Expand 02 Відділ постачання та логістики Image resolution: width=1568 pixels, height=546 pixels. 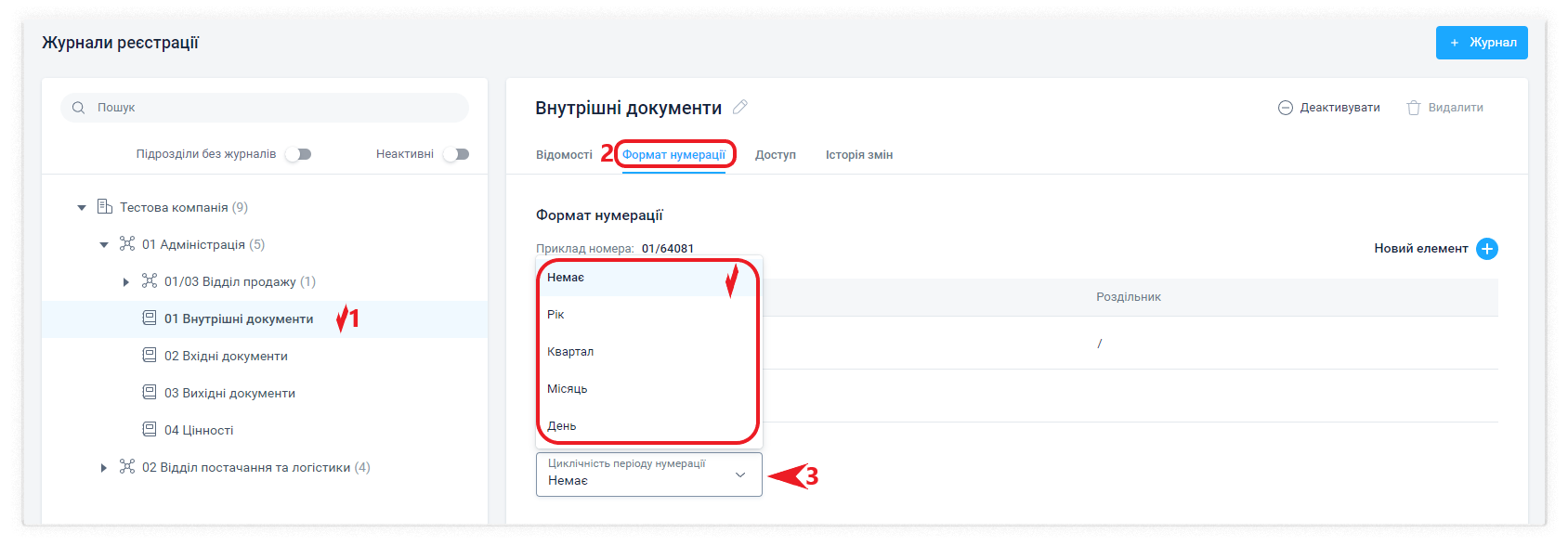pos(104,468)
